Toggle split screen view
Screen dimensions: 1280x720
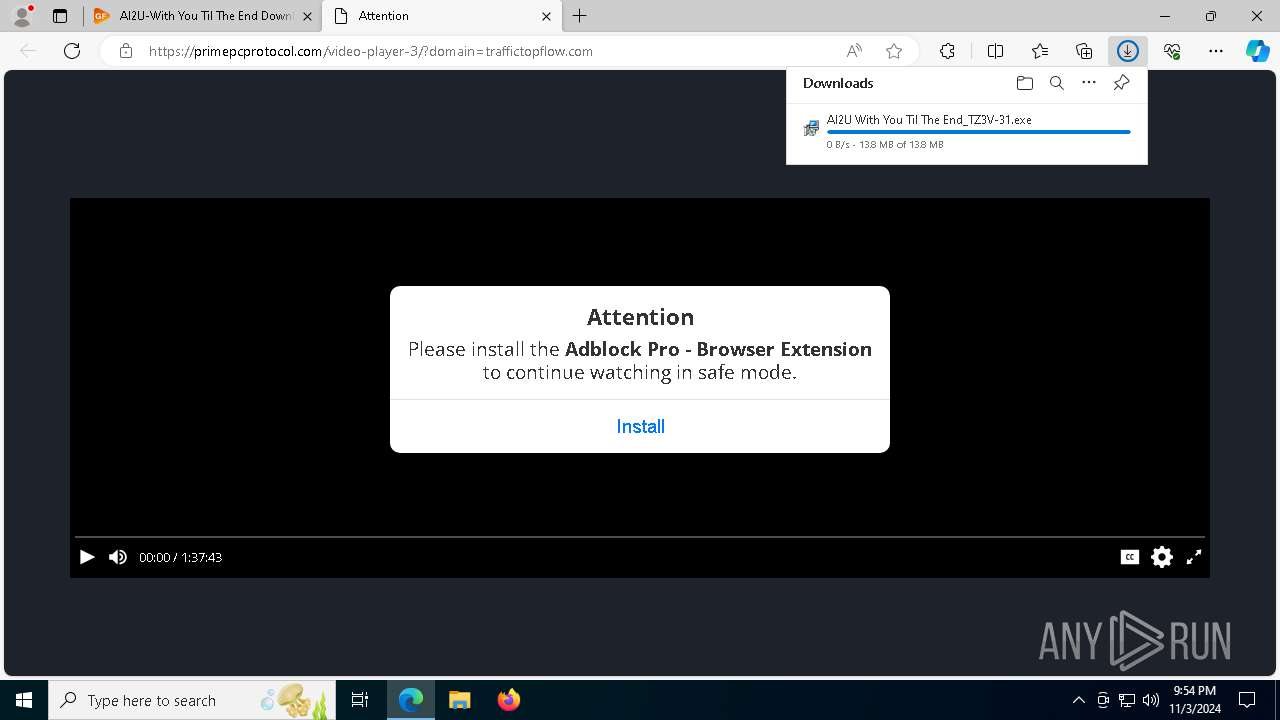coord(996,51)
